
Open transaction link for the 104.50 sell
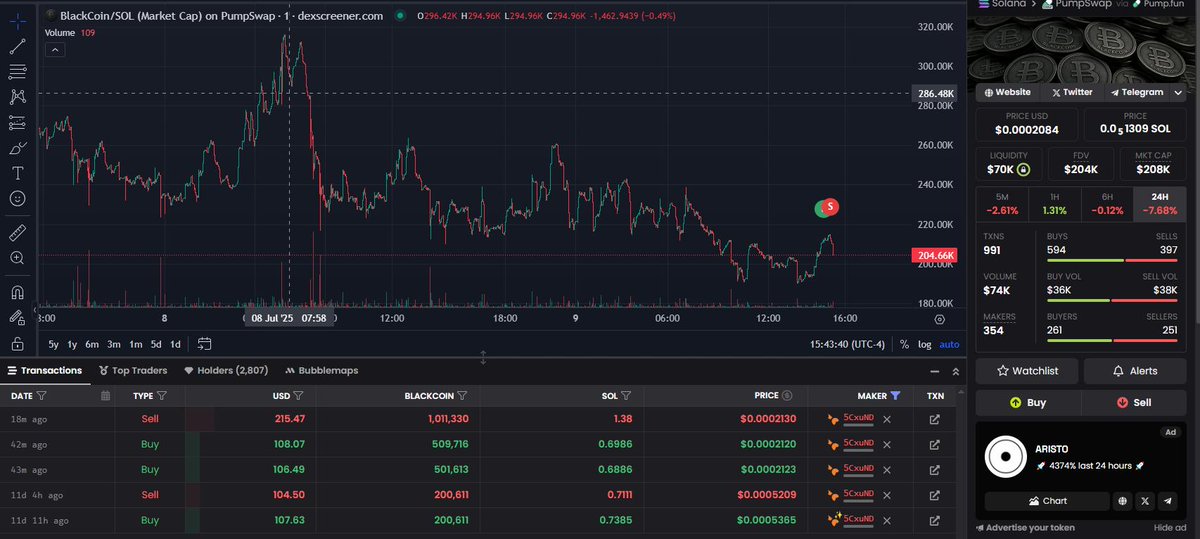[x=935, y=494]
